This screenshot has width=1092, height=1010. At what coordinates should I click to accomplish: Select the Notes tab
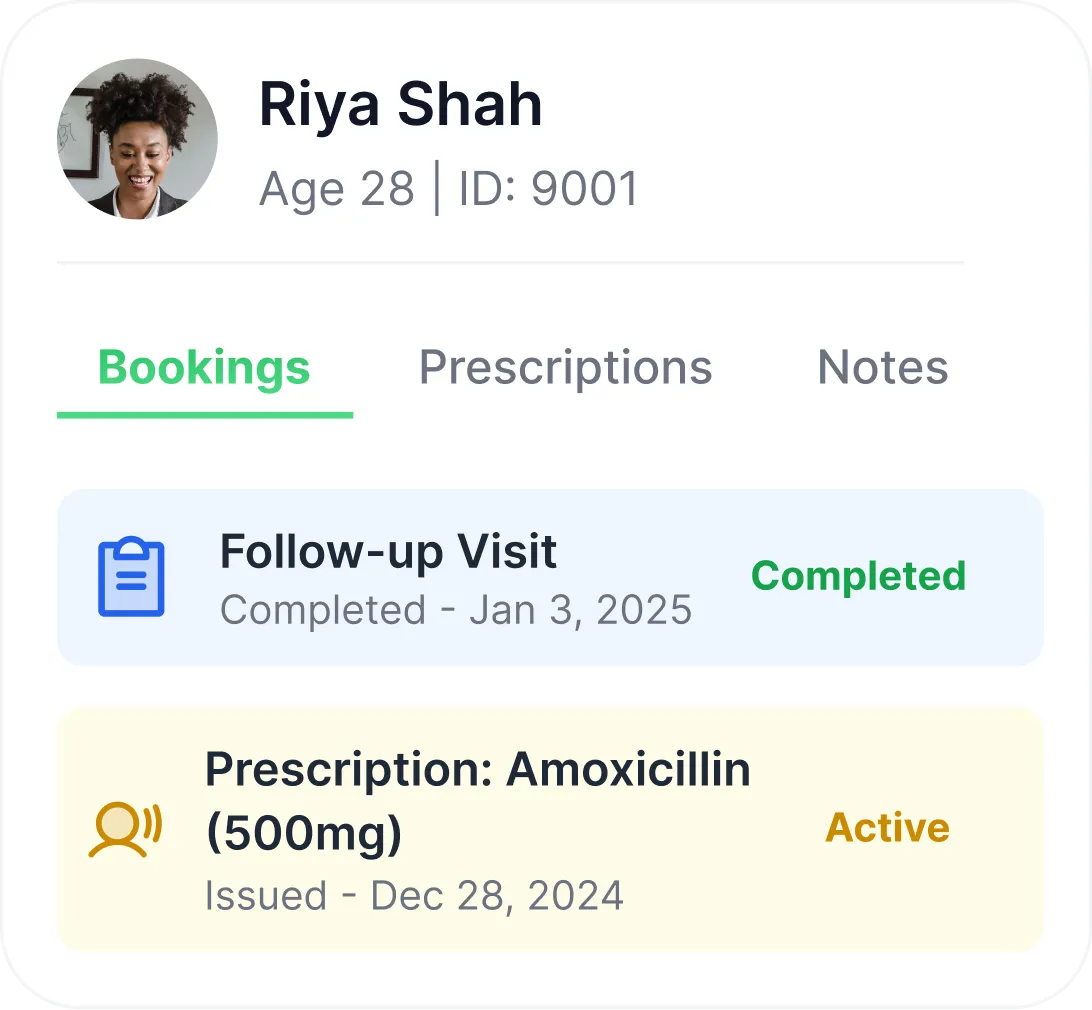tap(882, 368)
